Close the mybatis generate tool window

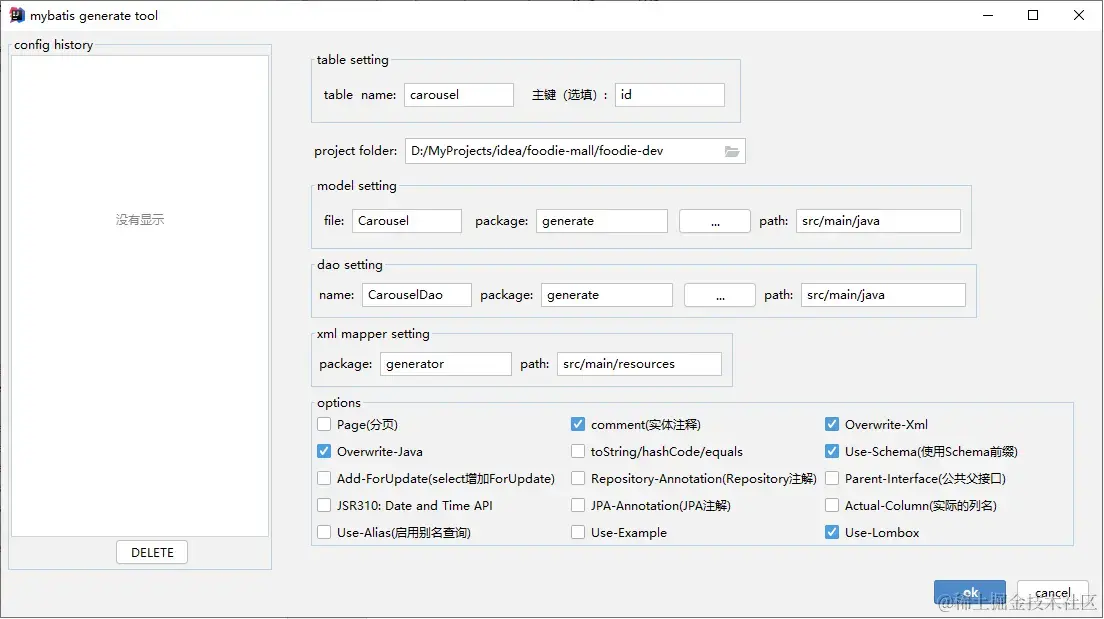coord(1079,15)
